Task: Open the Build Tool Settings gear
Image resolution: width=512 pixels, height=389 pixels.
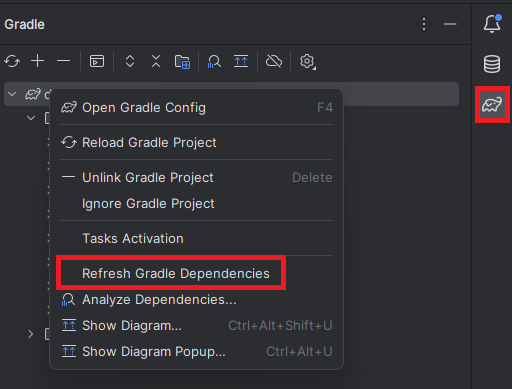Action: (x=307, y=62)
